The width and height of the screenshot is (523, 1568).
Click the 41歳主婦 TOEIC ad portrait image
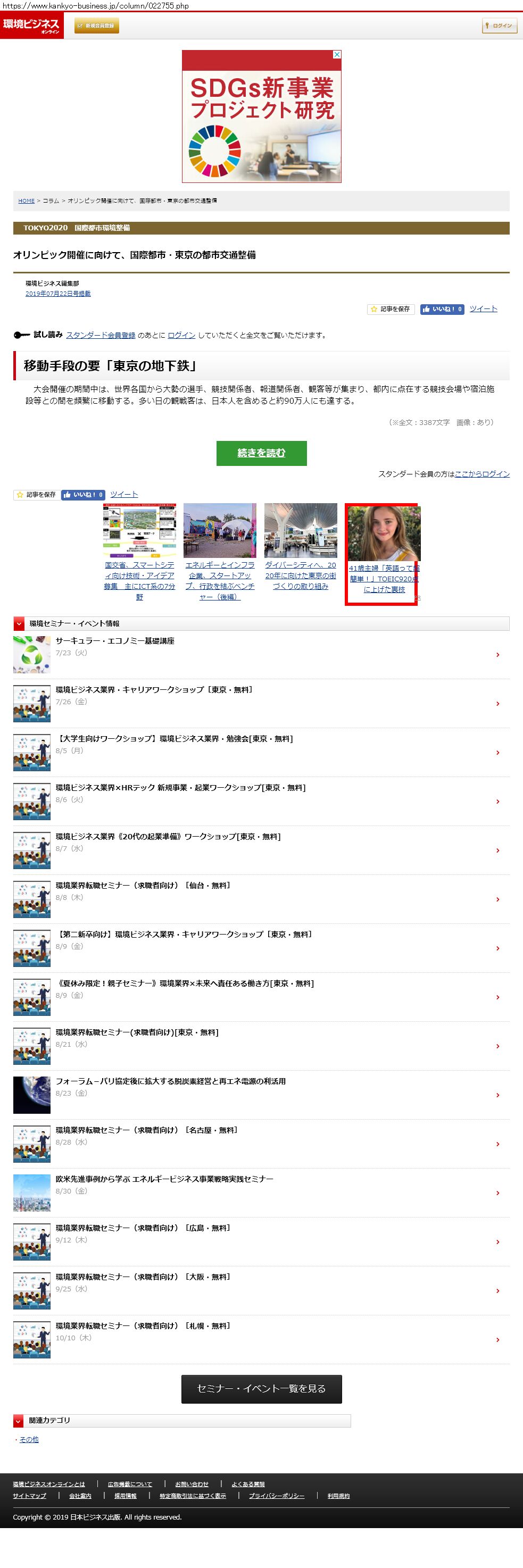tap(384, 532)
